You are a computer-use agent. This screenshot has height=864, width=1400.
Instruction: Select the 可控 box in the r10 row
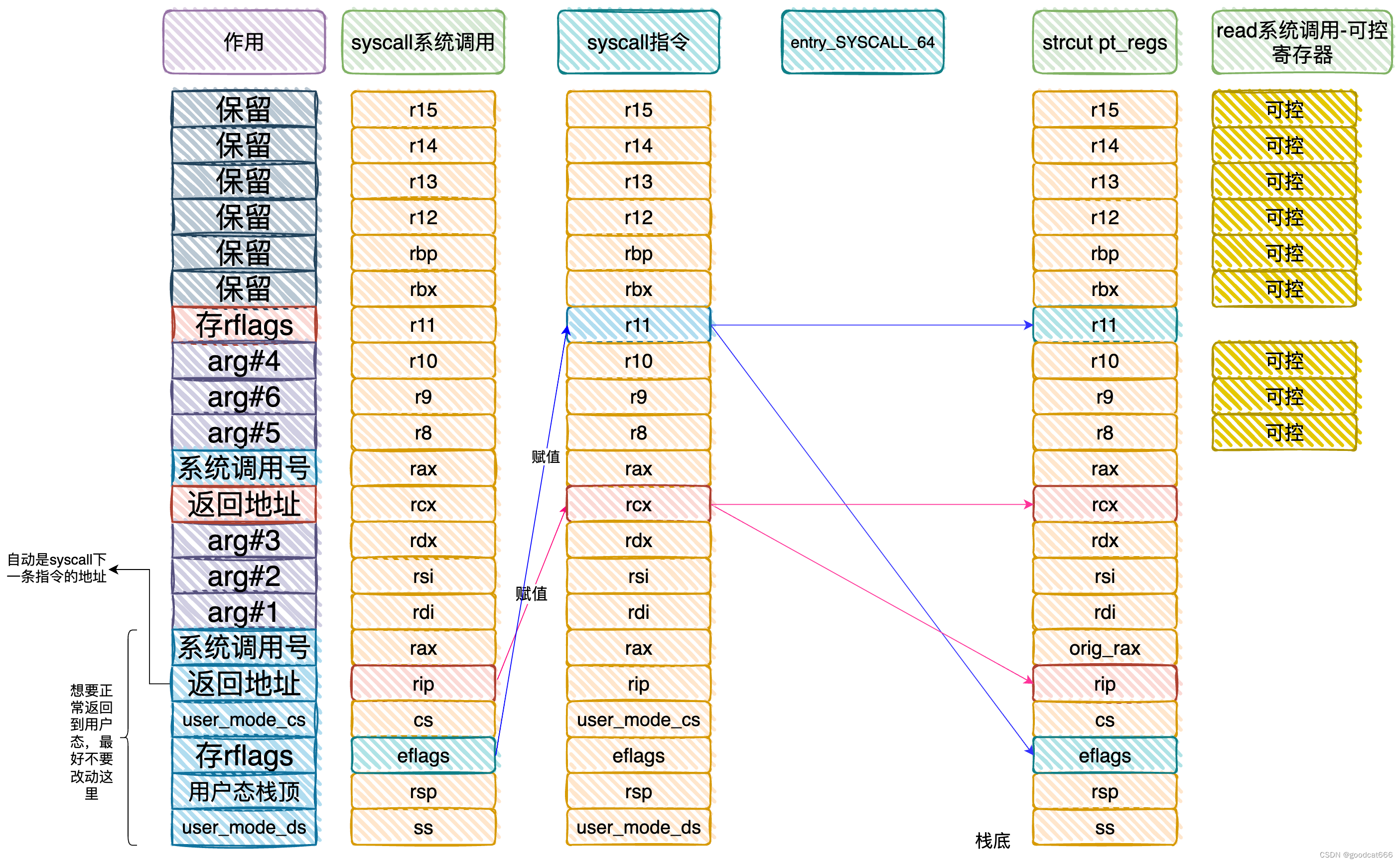[x=1284, y=361]
